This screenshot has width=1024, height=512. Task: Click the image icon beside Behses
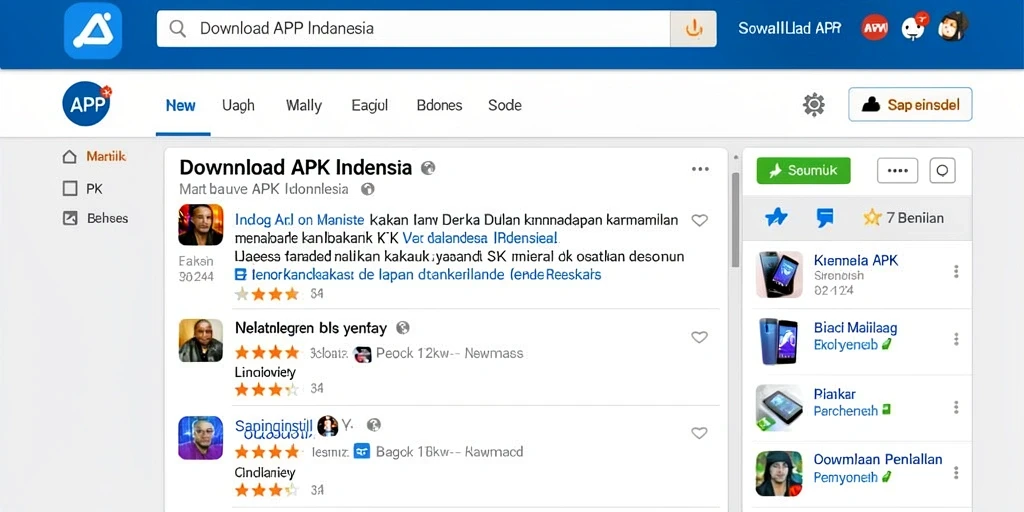tap(70, 218)
